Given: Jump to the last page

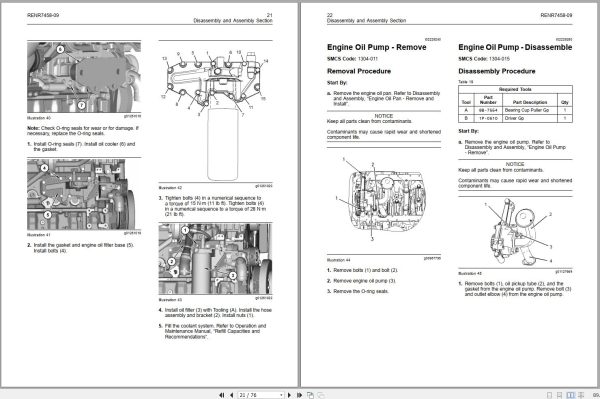Looking at the screenshot, I should point(300,395).
